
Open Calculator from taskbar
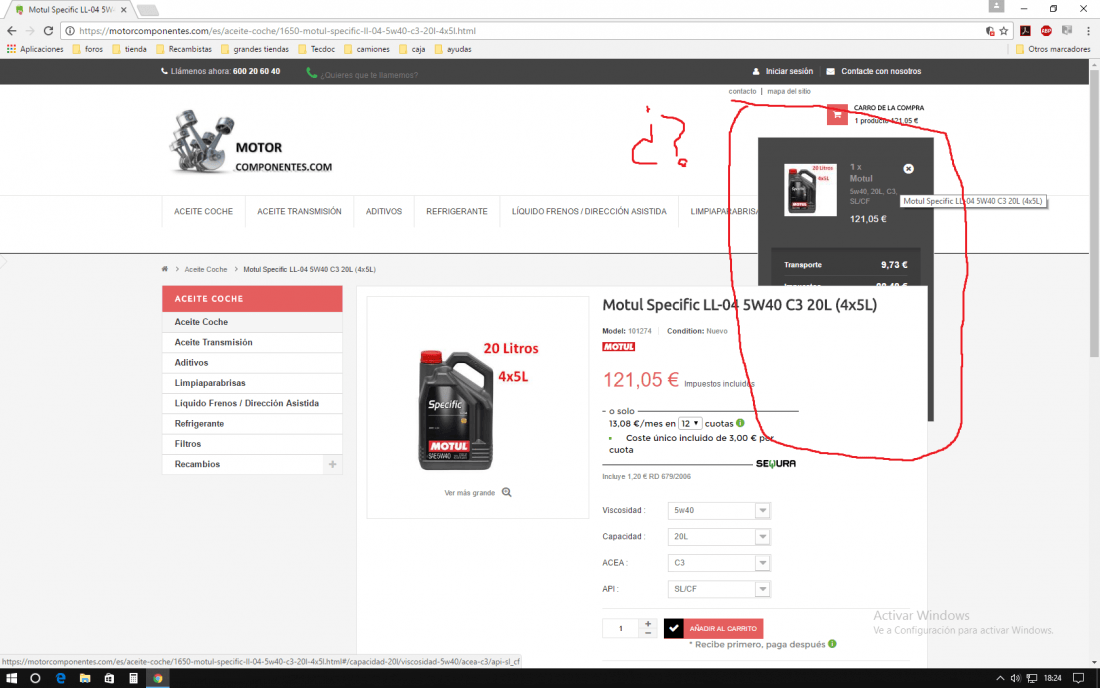(x=133, y=678)
